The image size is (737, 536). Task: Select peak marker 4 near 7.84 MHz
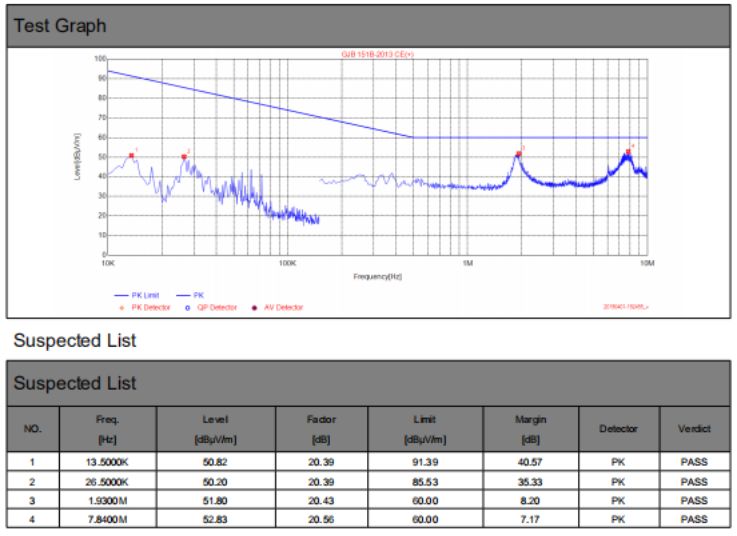tap(628, 152)
